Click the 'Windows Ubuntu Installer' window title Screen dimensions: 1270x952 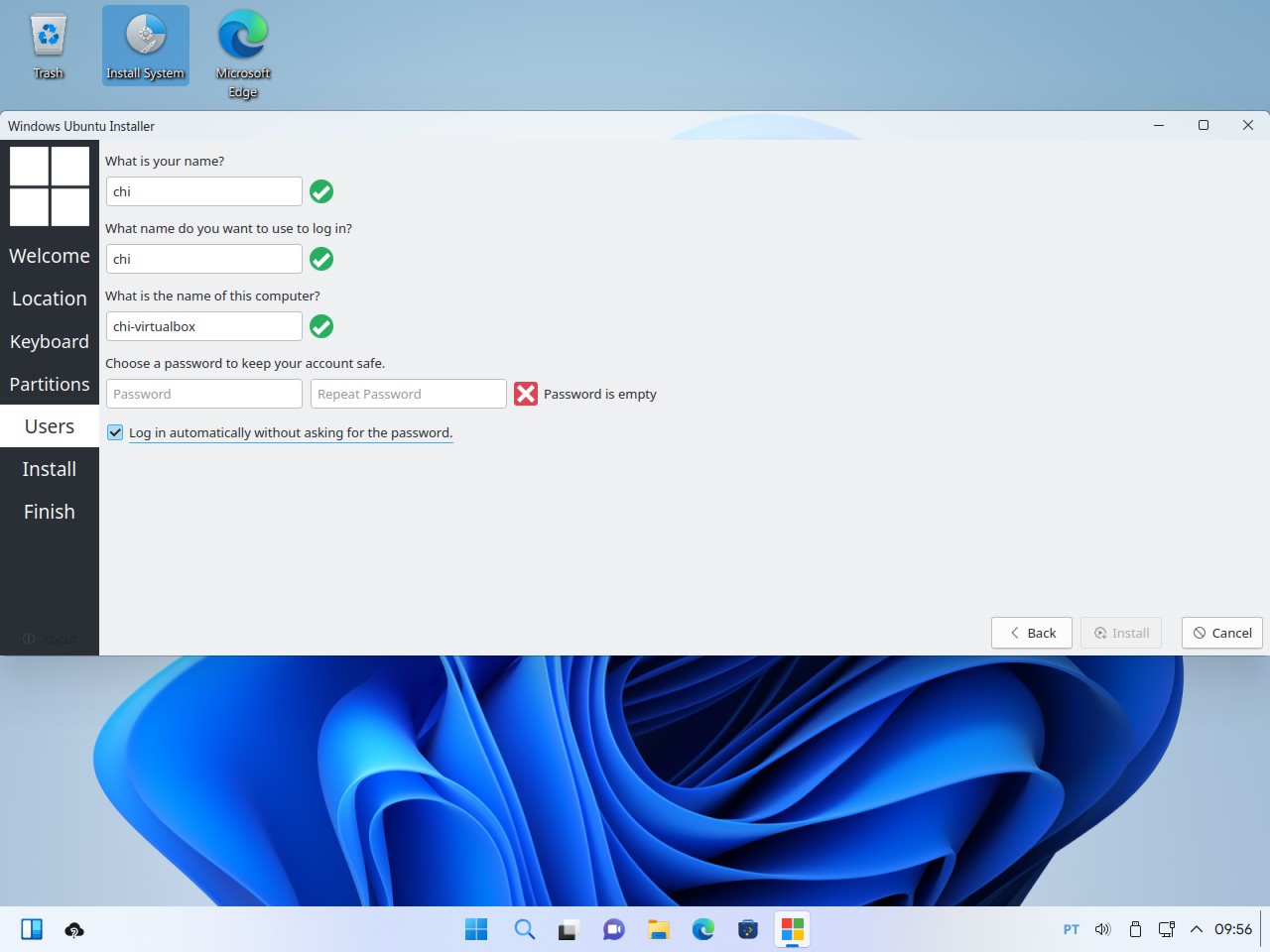(81, 126)
